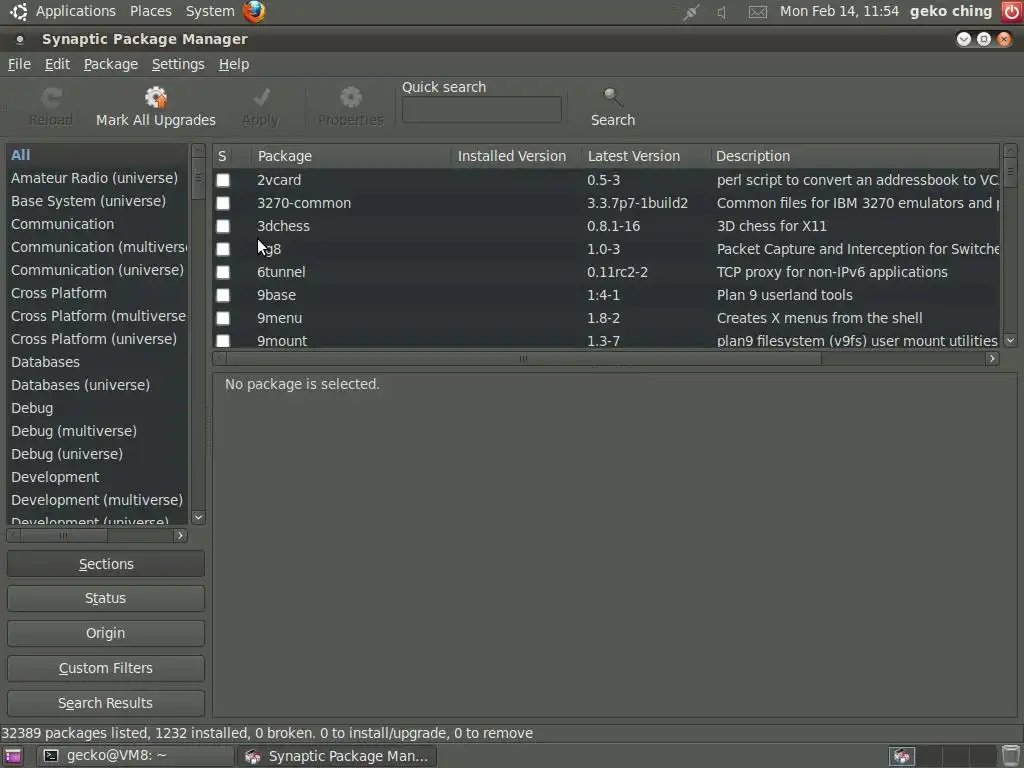Click the package list horizontal scrollbar thumb
This screenshot has width=1024, height=768.
point(523,359)
